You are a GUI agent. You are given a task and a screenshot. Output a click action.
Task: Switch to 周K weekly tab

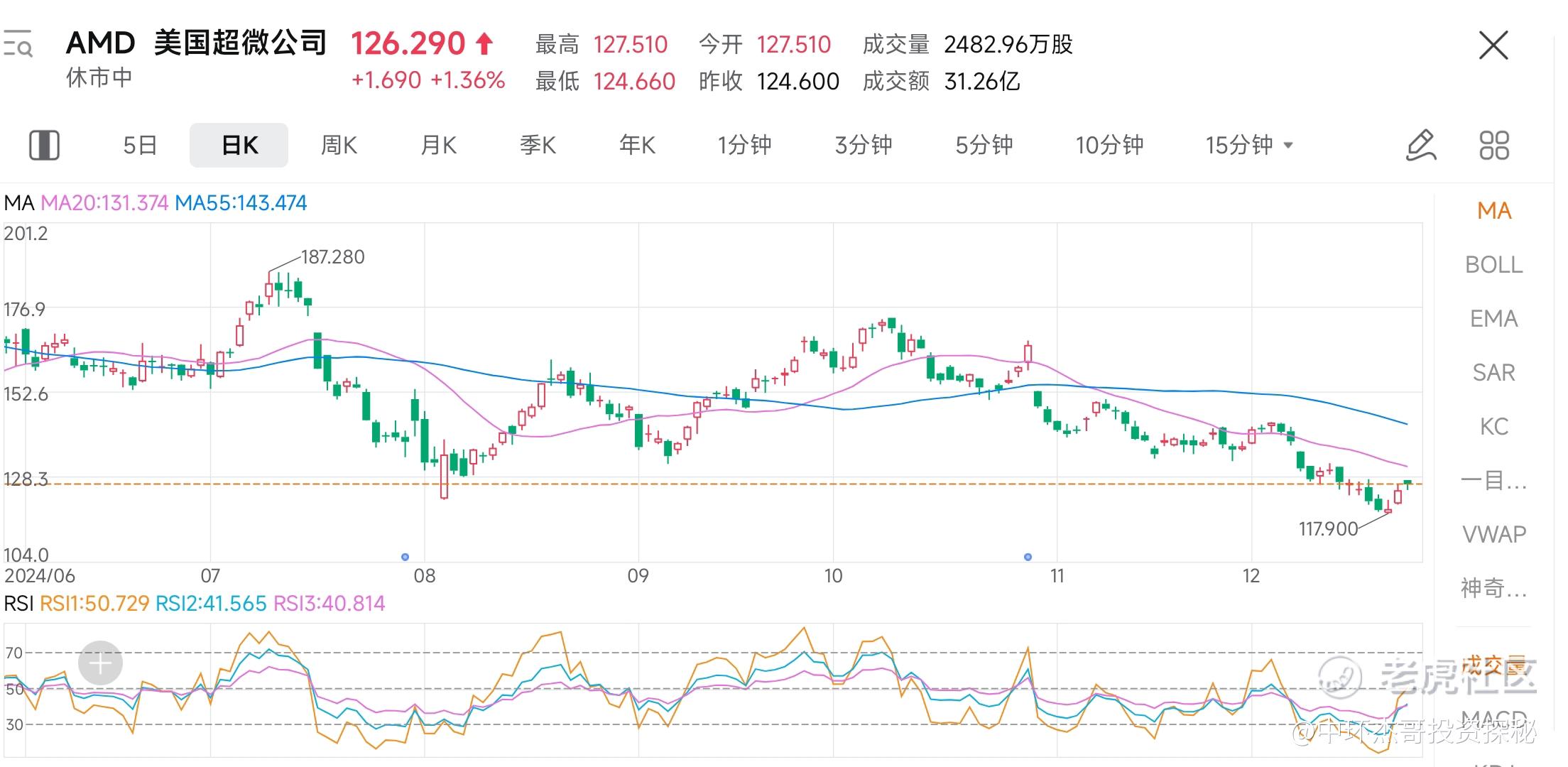[x=339, y=146]
